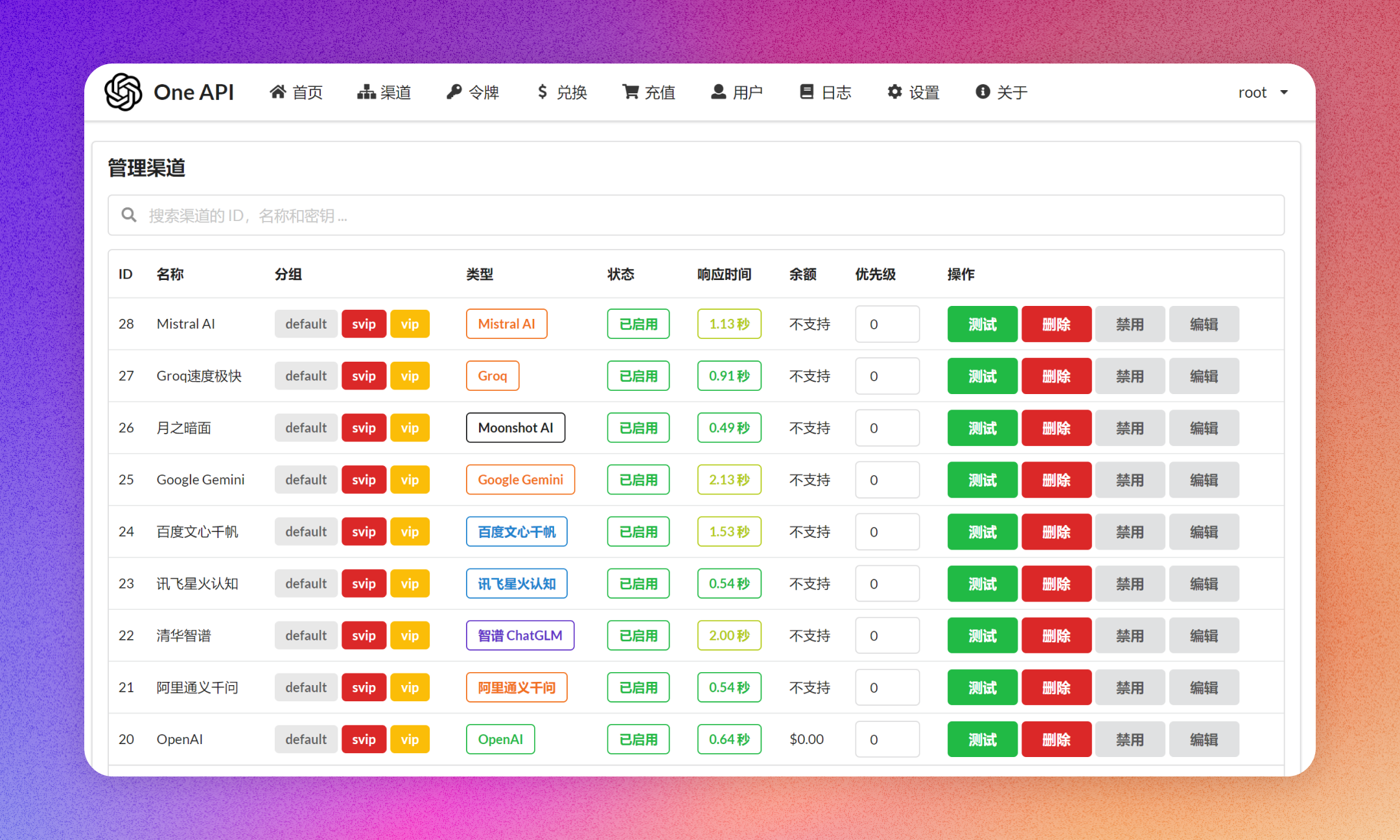Click 不支持 balance in 讯飞星火认知 row
This screenshot has width=1400, height=840.
pyautogui.click(x=810, y=583)
